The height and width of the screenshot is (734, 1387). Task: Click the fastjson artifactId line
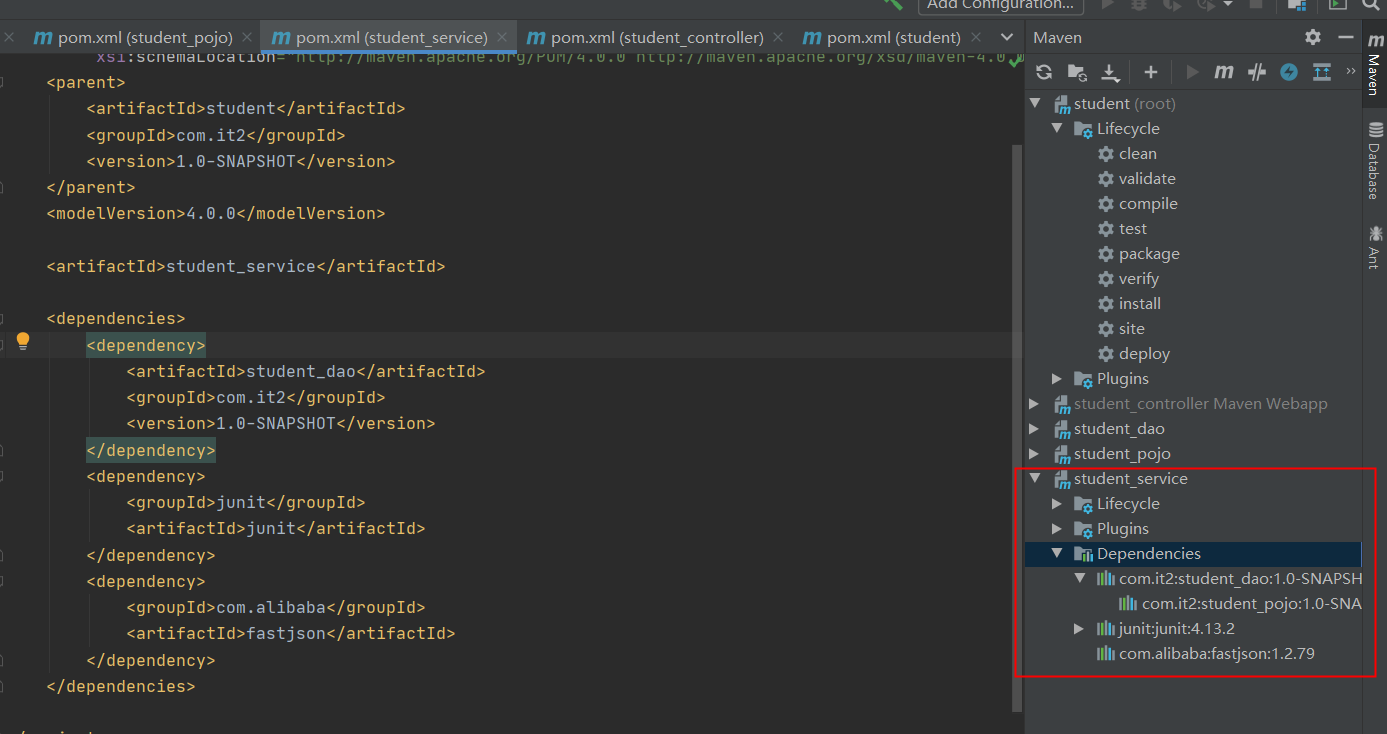[x=291, y=633]
